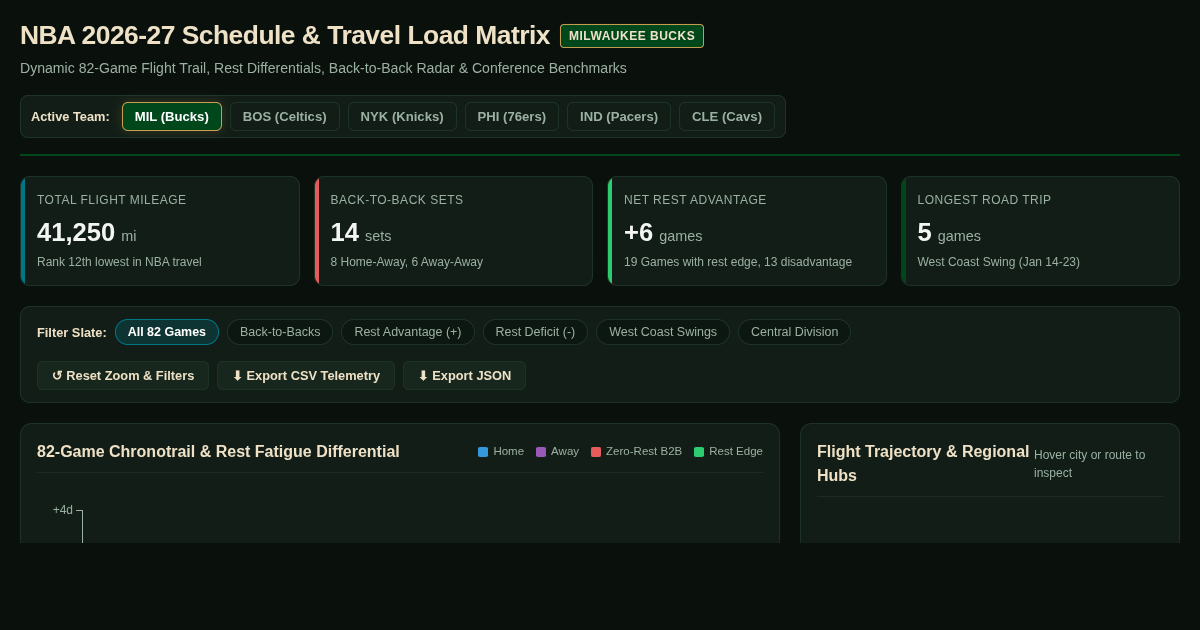The height and width of the screenshot is (630, 1200).
Task: Switch active team to BOS (Celtics)
Action: click(285, 116)
